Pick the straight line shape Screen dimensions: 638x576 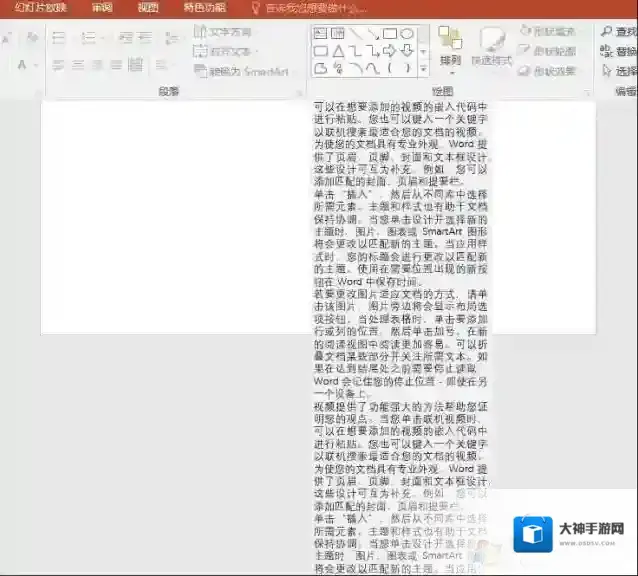[x=356, y=33]
